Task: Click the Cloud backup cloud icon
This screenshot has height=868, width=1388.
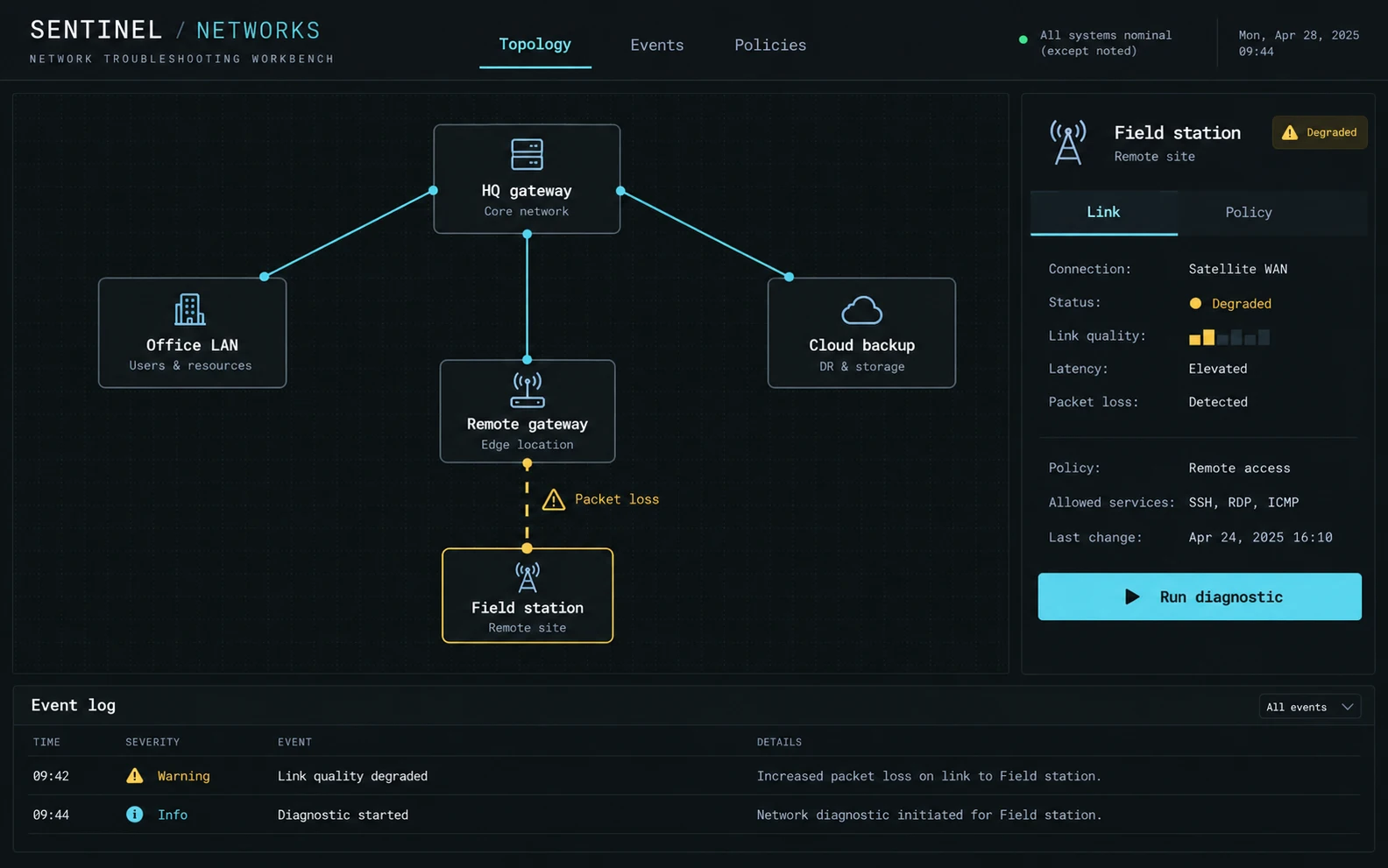Action: point(861,310)
